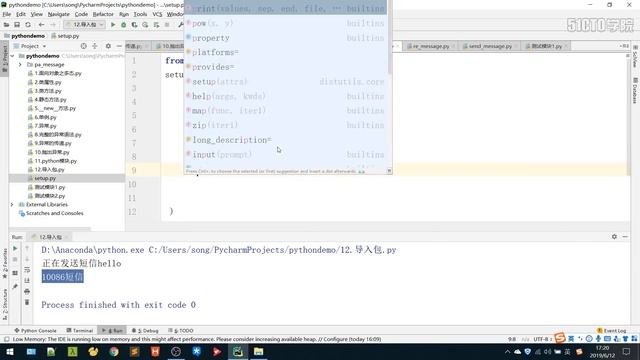Choose zip(iter1) suggestion in completion list

coord(286,125)
